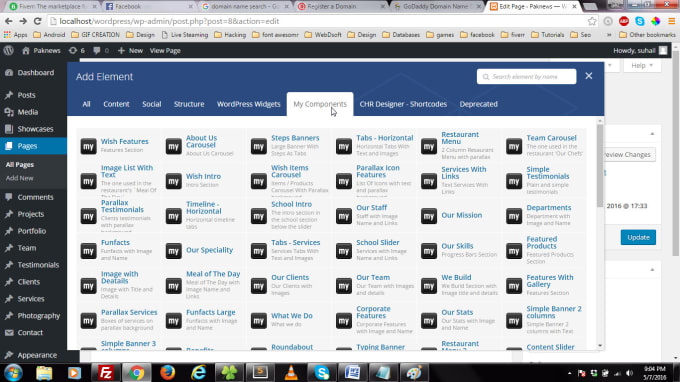Select the Team Carousel component icon
The image size is (680, 382).
point(514,146)
